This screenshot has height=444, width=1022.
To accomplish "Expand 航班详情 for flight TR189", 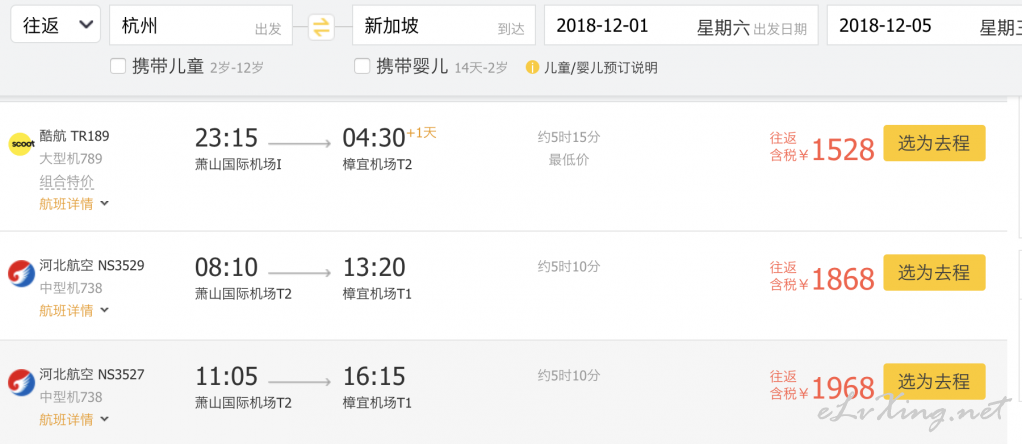I will click(x=74, y=204).
